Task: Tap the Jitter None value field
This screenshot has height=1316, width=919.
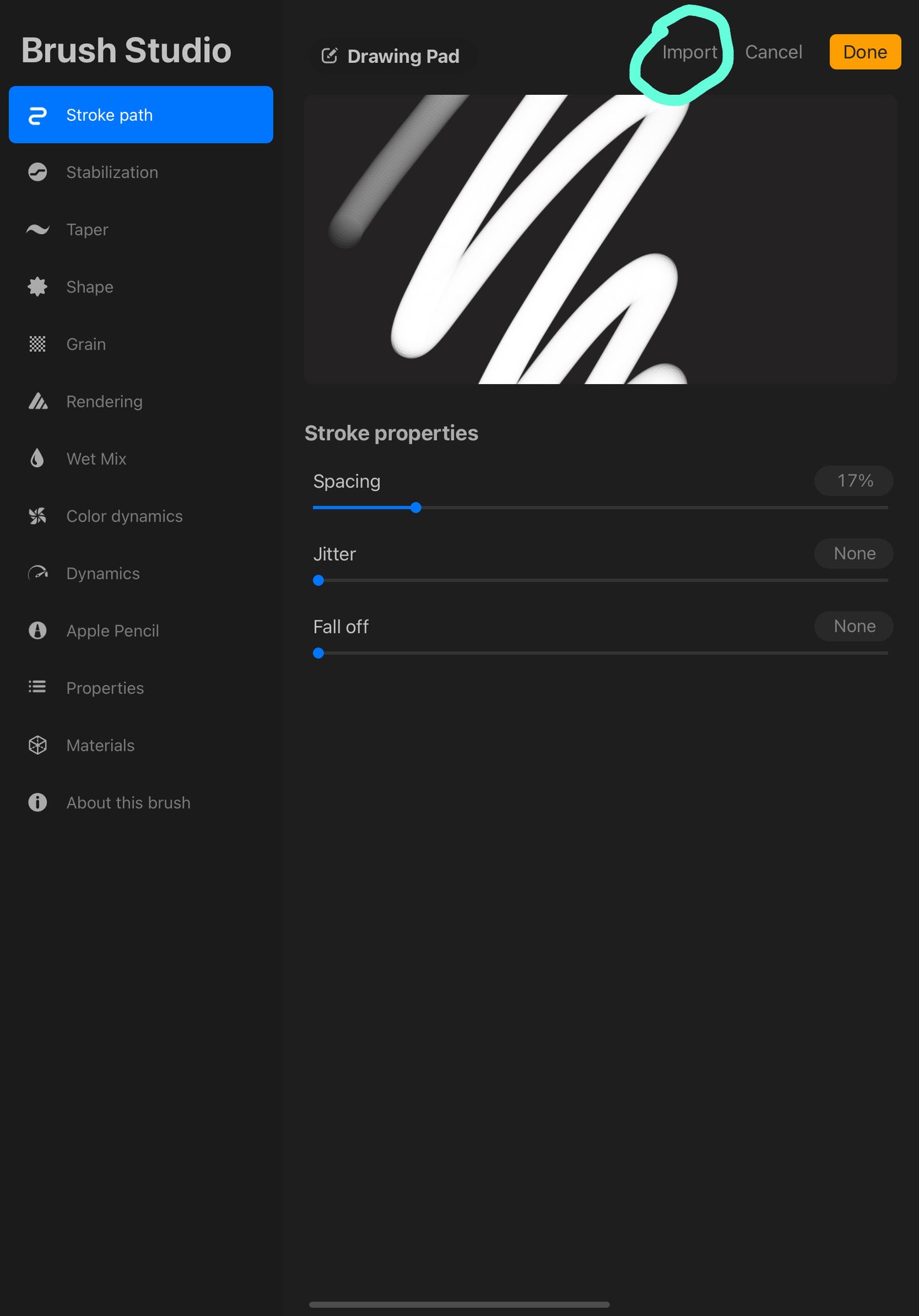Action: coord(853,553)
